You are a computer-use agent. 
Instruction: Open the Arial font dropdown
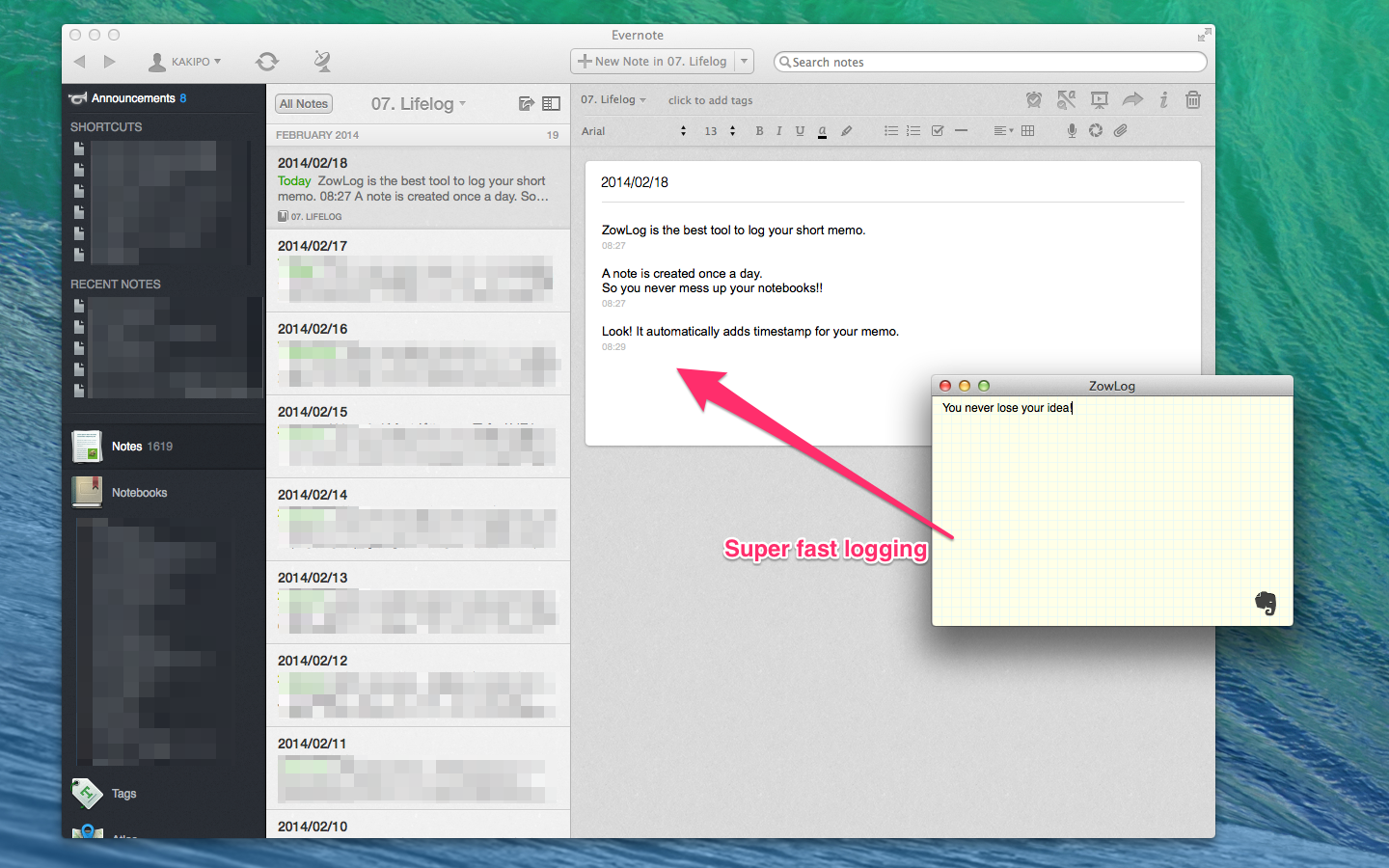click(x=634, y=131)
